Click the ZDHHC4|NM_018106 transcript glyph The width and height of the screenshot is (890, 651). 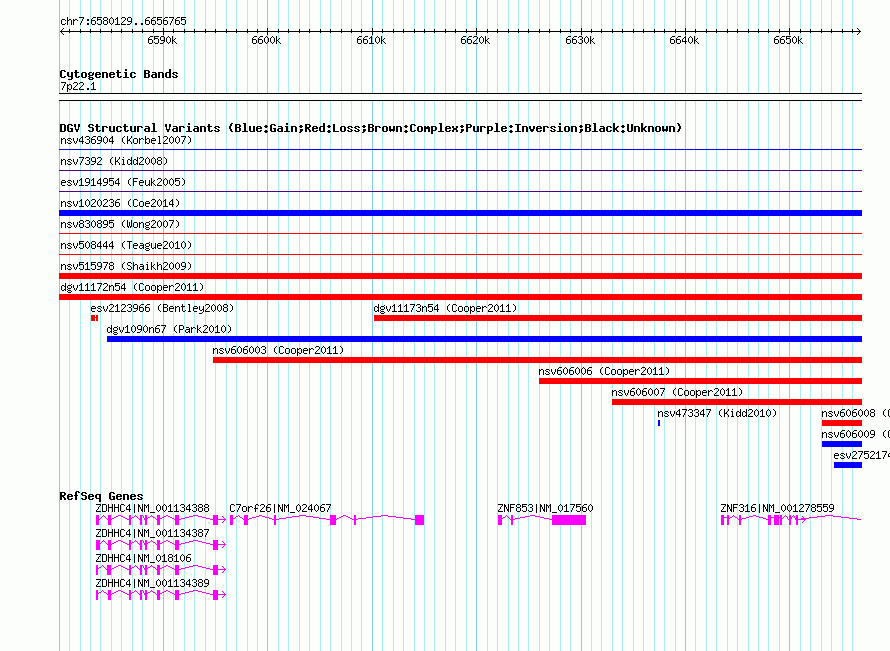coord(161,569)
